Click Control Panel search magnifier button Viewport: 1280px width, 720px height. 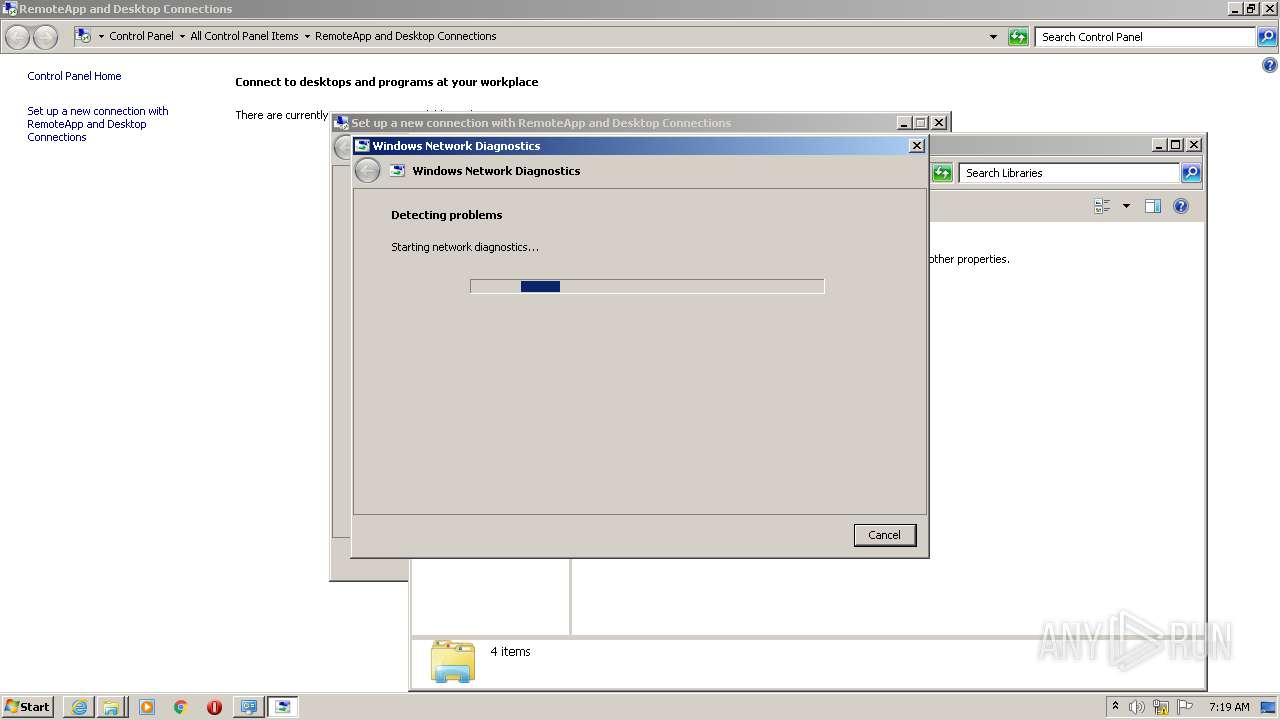[x=1267, y=37]
